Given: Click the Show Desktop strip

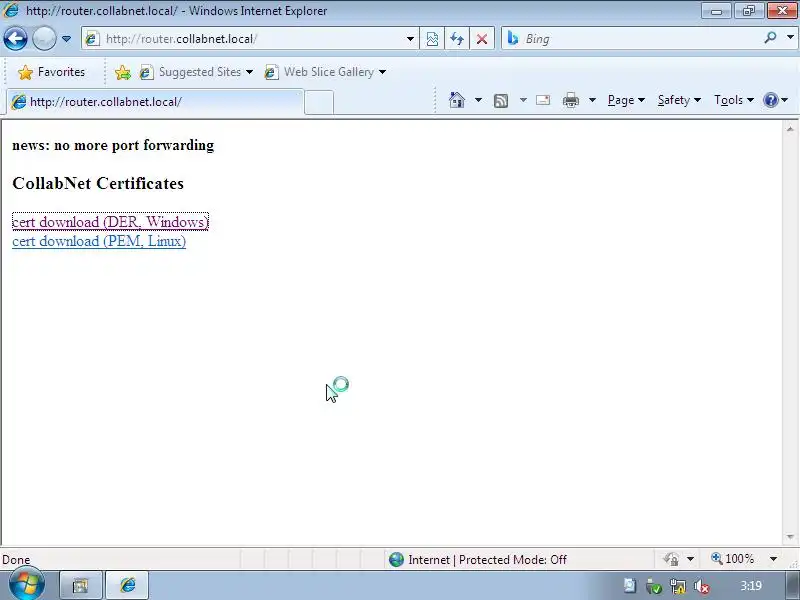Looking at the screenshot, I should click(x=793, y=586).
